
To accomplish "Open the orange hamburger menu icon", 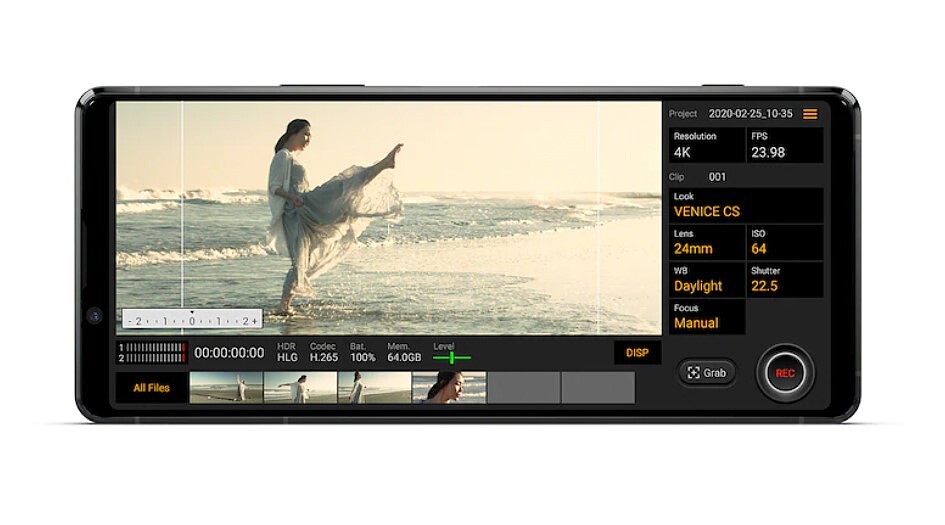I will 810,114.
